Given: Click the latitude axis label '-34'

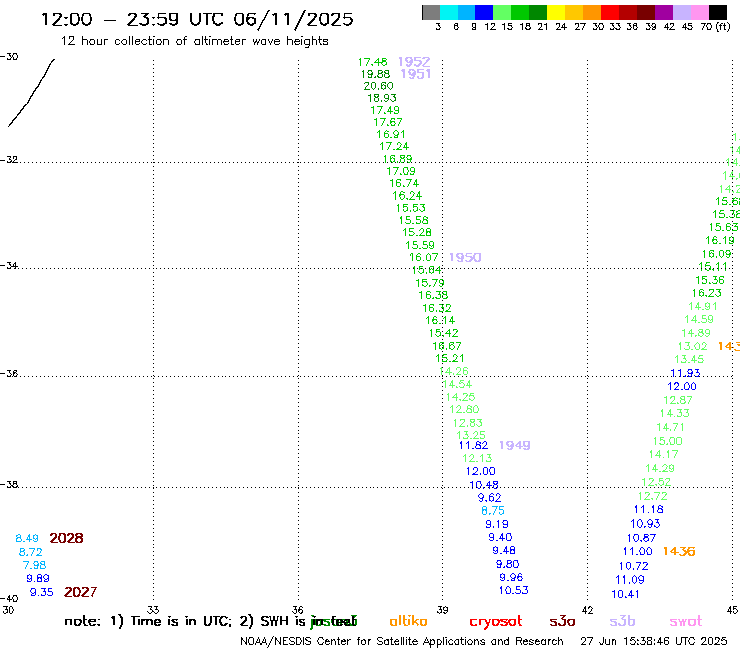Looking at the screenshot, I should coord(9,265).
